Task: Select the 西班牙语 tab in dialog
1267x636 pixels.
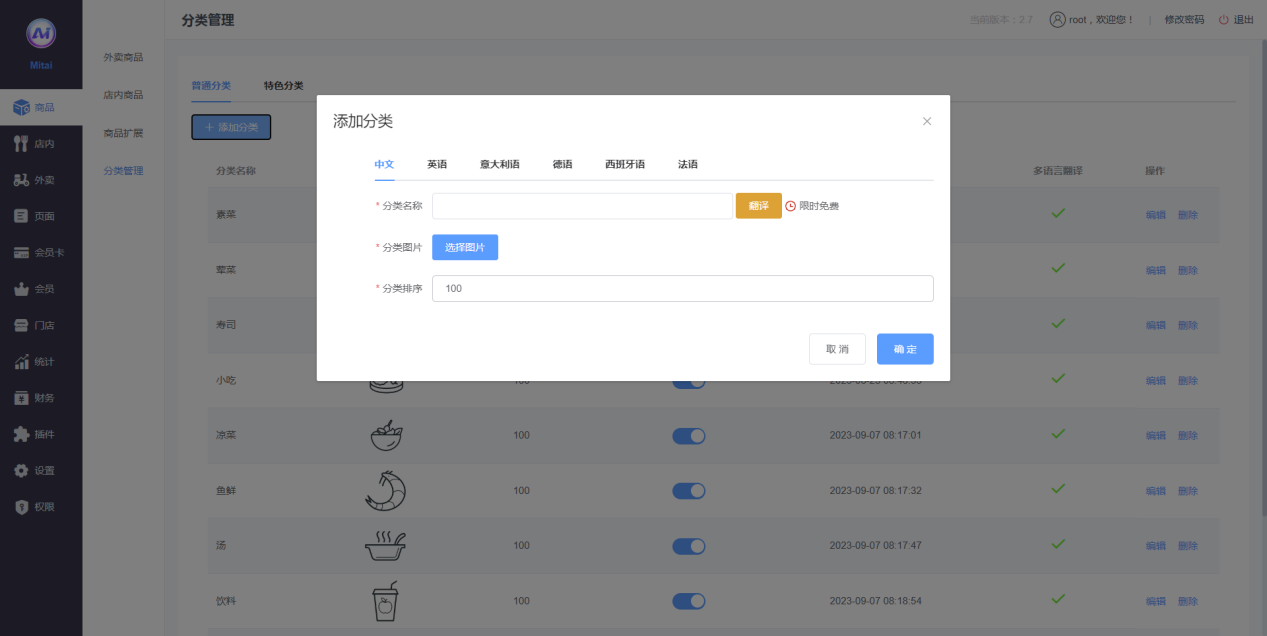Action: pos(625,164)
